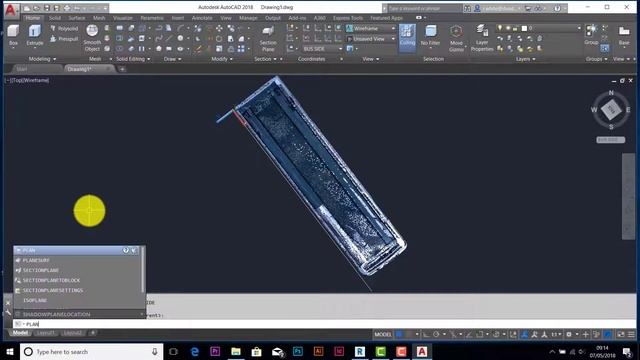Viewport: 640px width, 360px height.
Task: Toggle grid display in the status bar
Action: pos(399,334)
